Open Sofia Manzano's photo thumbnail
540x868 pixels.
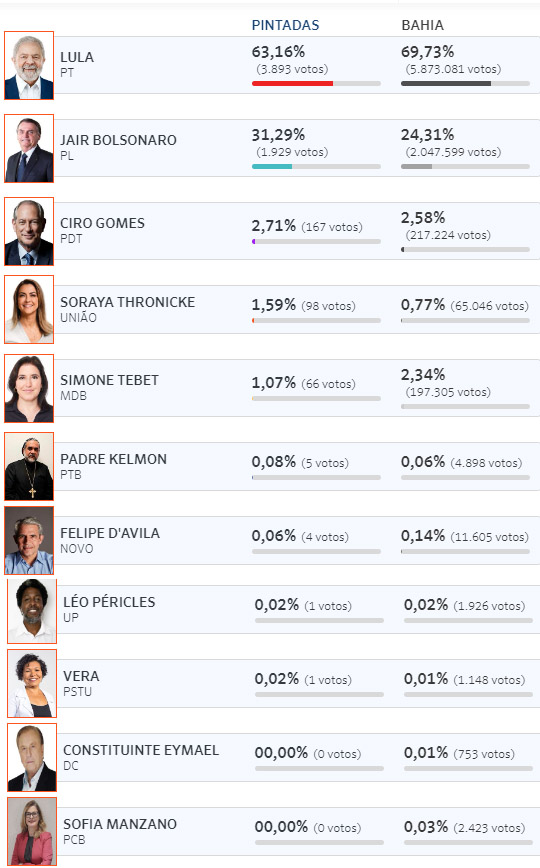tap(32, 831)
